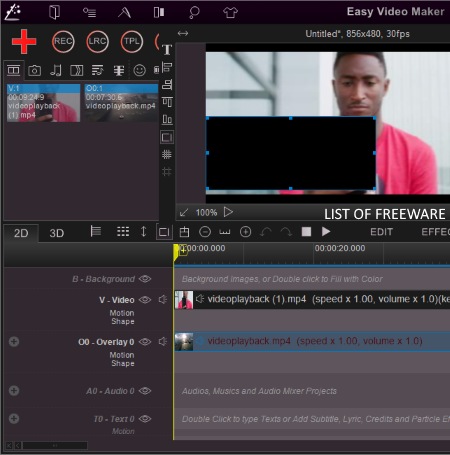Image resolution: width=450 pixels, height=455 pixels.
Task: Zoom out the timeline with minus circle
Action: pyautogui.click(x=205, y=232)
